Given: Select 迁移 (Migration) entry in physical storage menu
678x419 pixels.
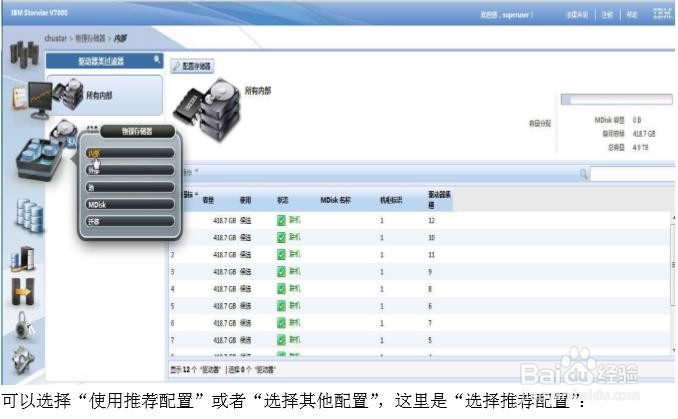Looking at the screenshot, I should coord(130,221).
